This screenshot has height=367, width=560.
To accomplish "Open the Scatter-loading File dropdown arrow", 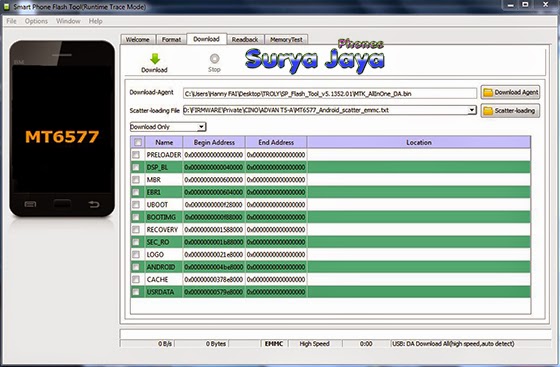I will [472, 110].
